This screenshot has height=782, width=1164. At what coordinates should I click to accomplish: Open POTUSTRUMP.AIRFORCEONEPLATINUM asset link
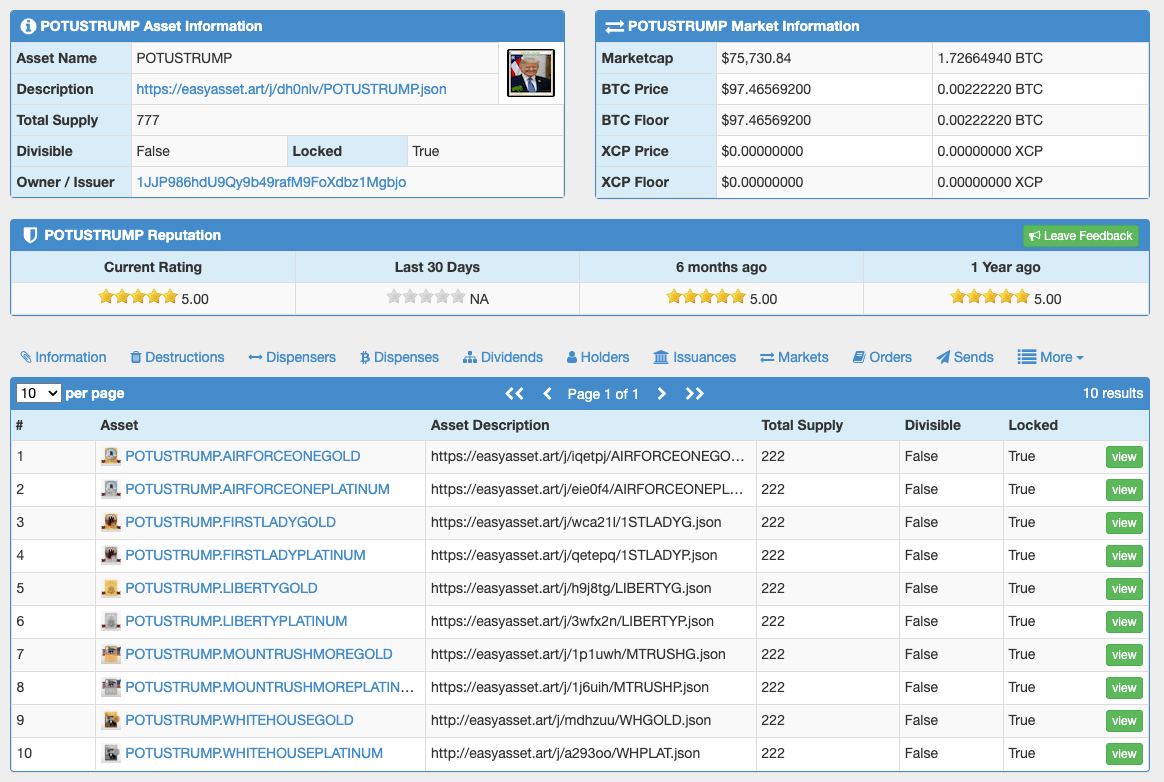(258, 489)
